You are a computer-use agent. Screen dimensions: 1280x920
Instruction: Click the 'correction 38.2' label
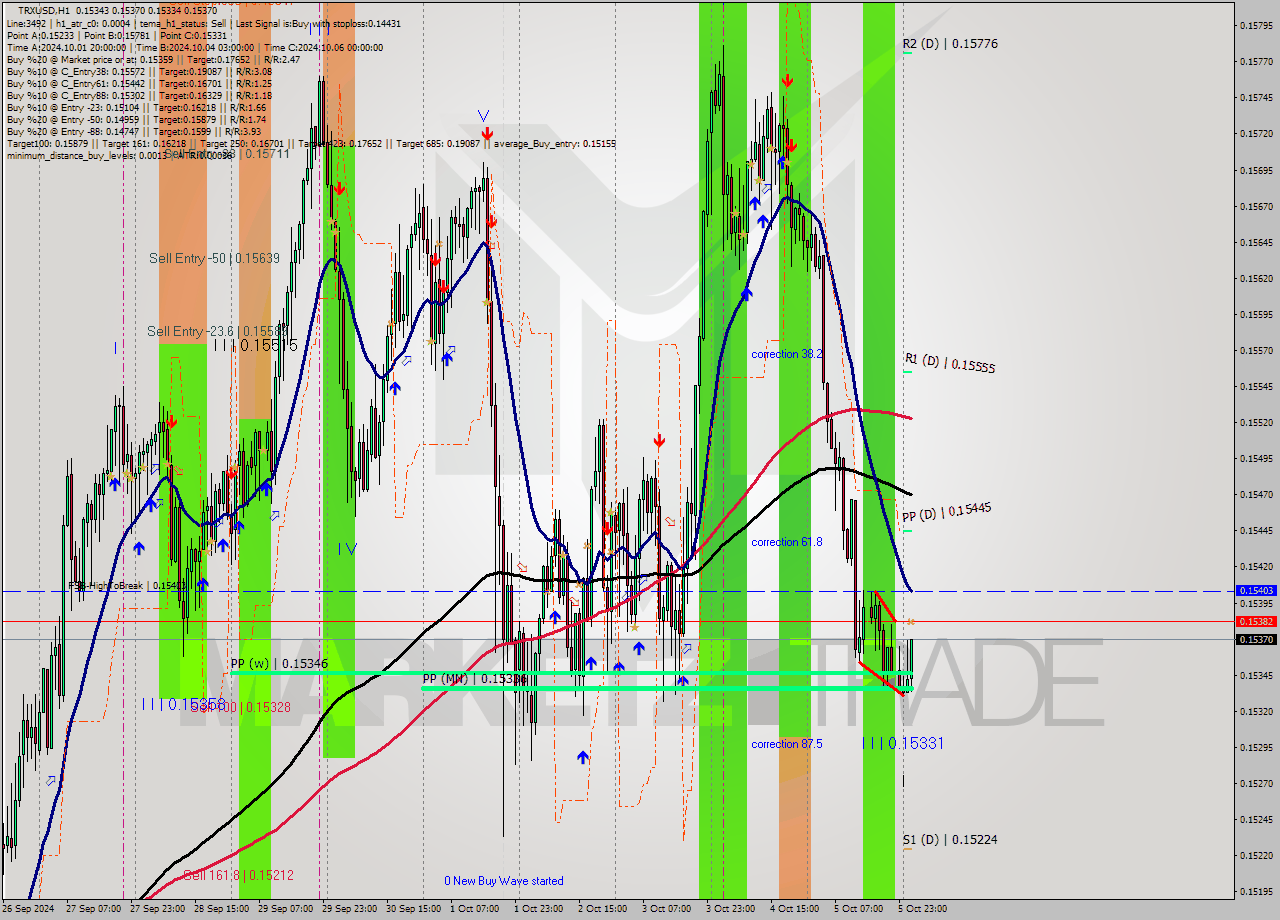[788, 354]
